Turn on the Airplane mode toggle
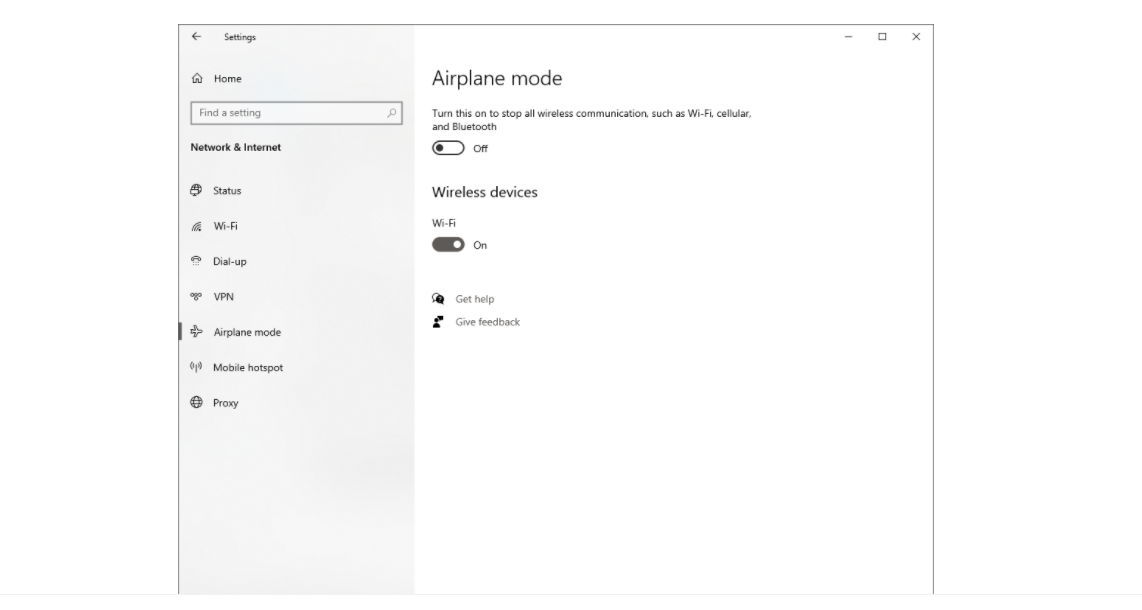1142x610 pixels. click(448, 148)
